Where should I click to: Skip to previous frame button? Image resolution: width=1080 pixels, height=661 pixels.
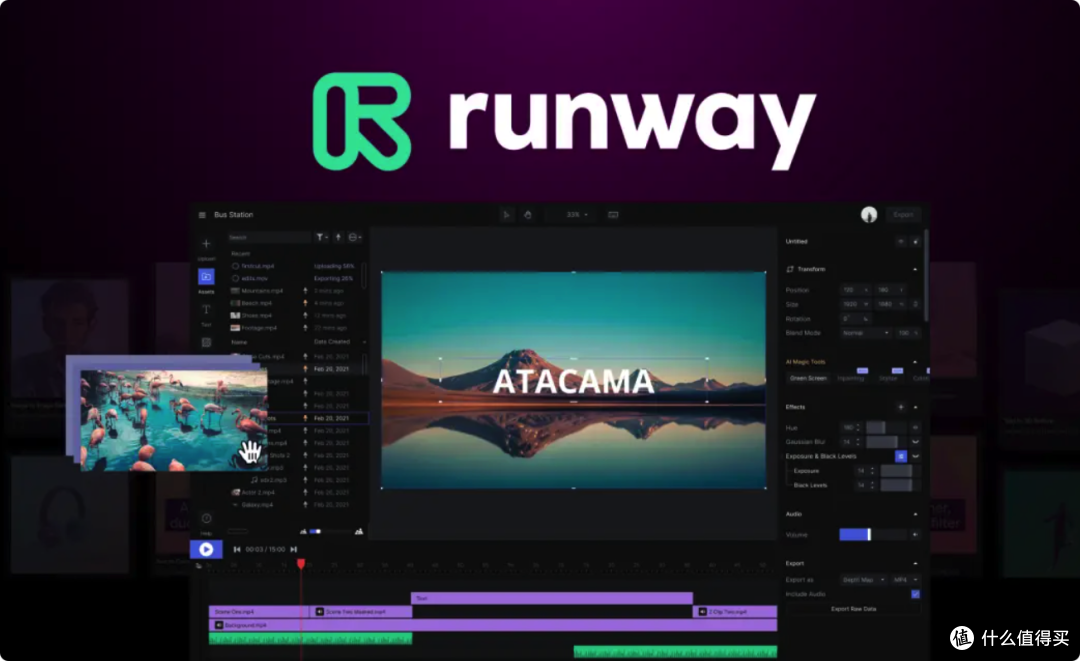pos(237,549)
